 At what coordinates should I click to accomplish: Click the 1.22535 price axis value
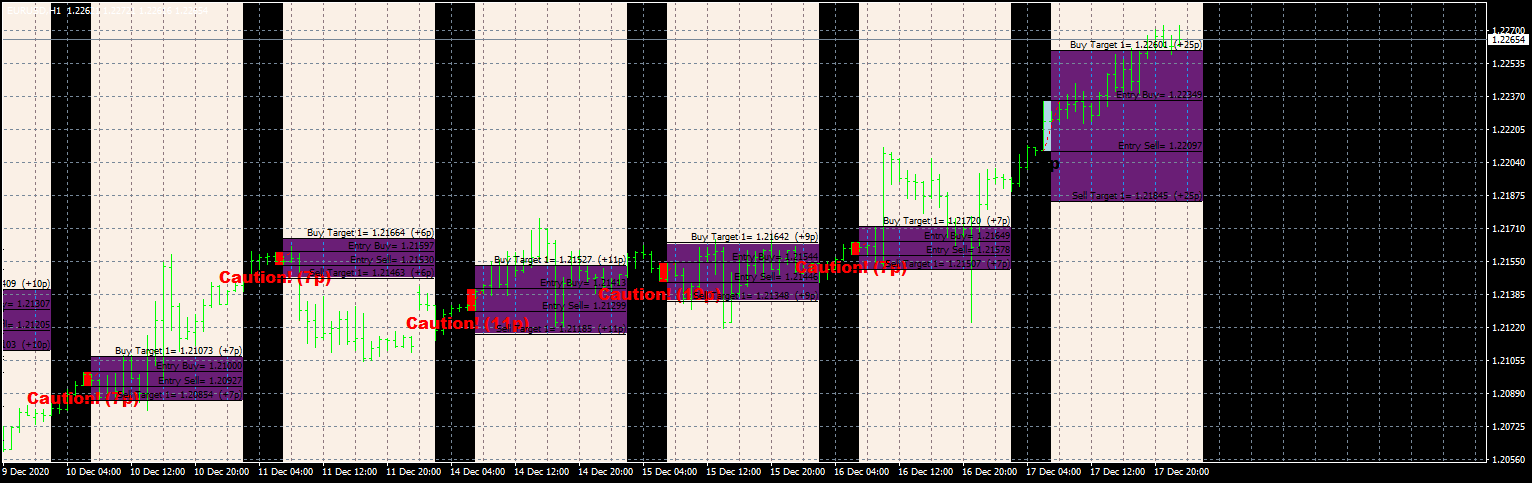coord(1508,64)
